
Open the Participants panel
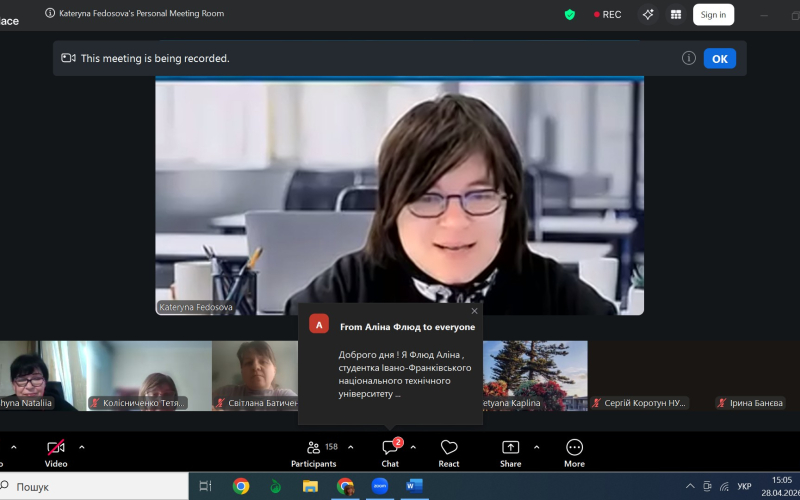tap(313, 452)
